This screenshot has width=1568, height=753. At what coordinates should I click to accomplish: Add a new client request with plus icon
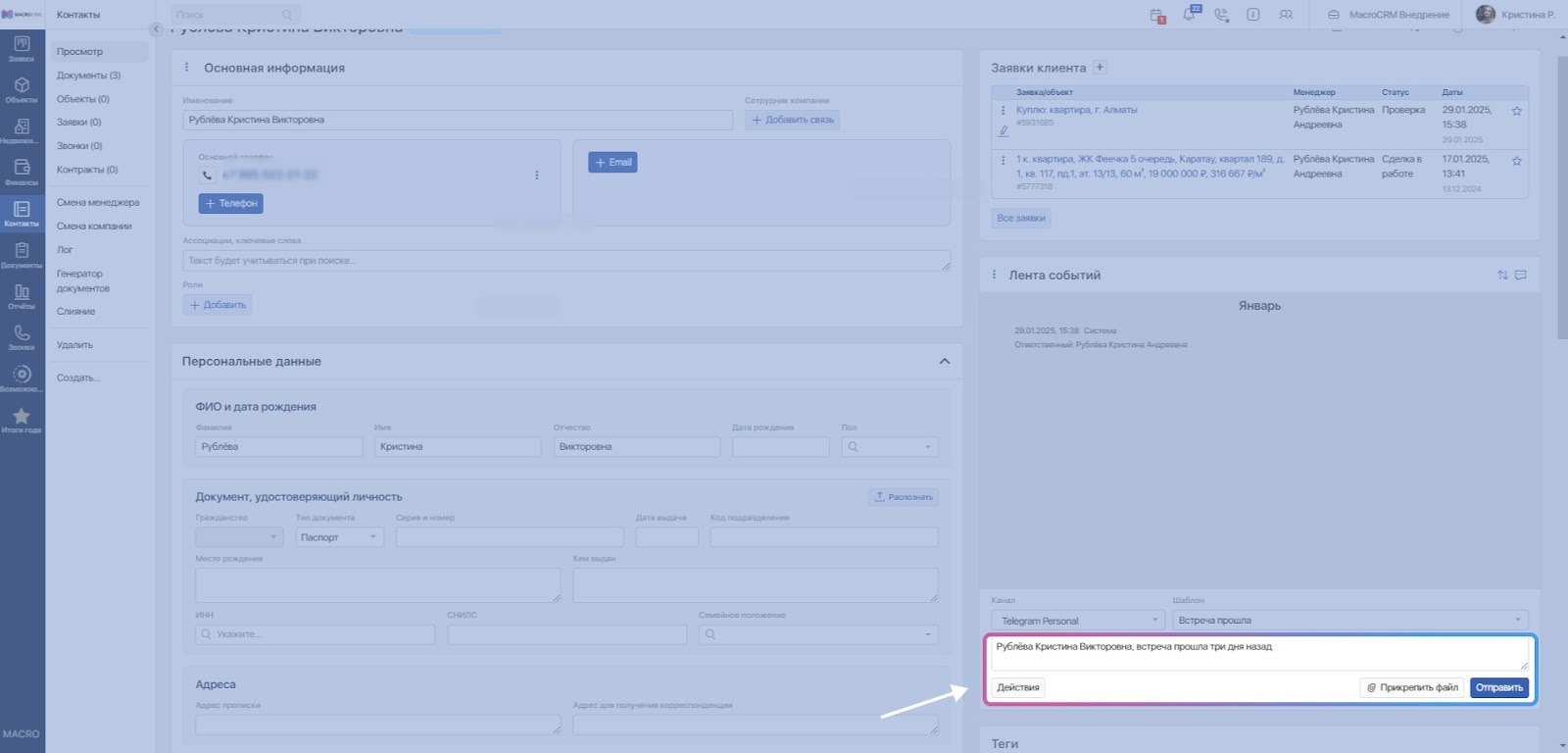point(1100,68)
